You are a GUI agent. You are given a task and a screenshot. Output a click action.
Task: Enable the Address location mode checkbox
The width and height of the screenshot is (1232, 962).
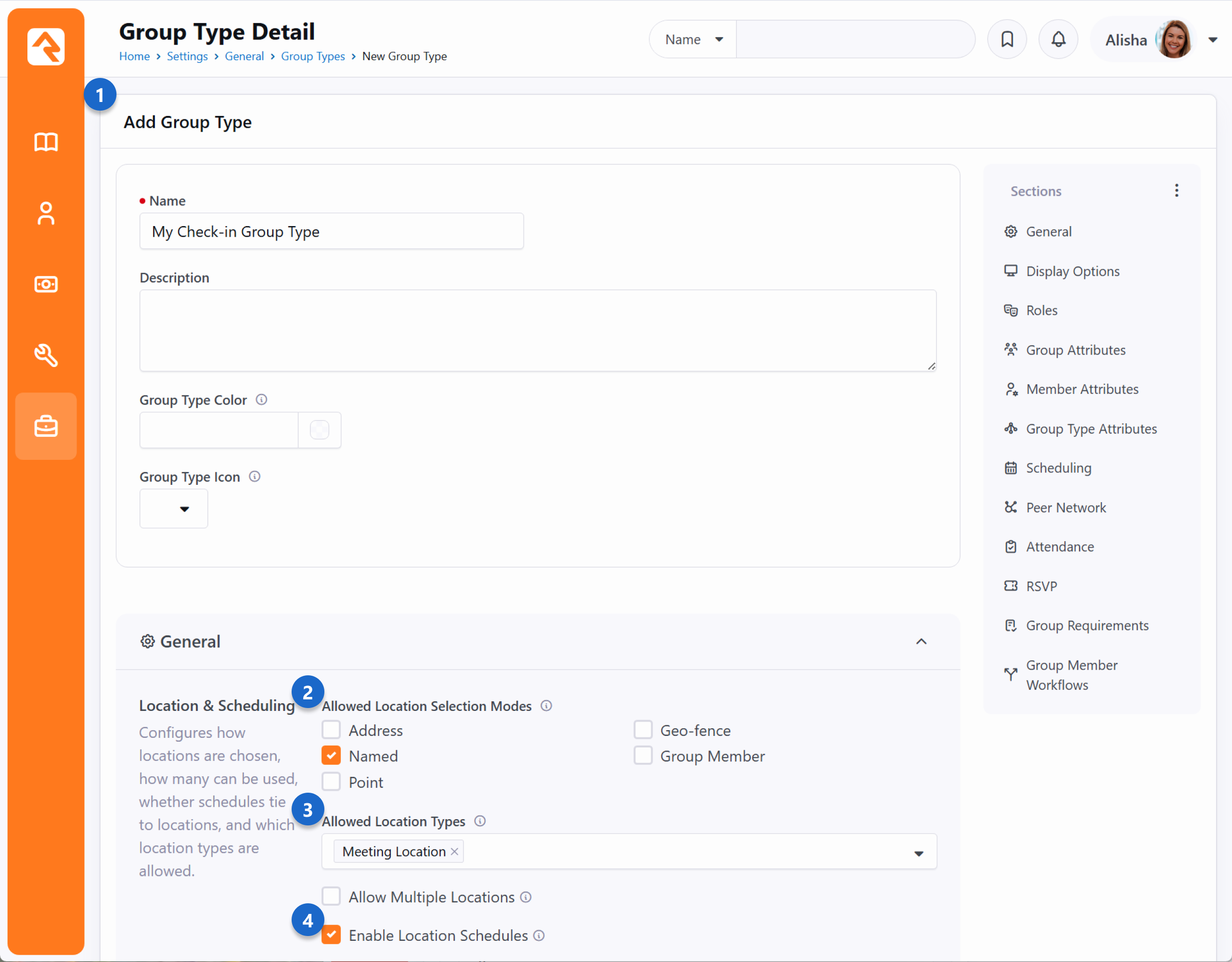331,730
